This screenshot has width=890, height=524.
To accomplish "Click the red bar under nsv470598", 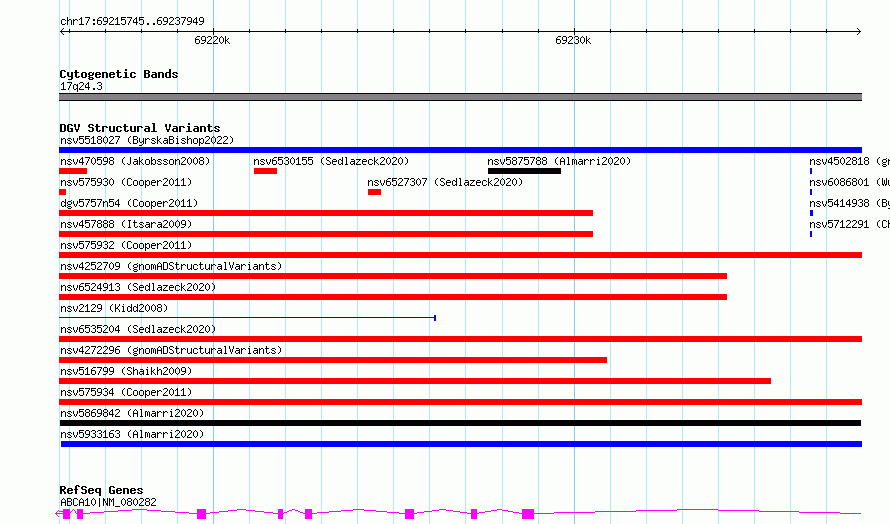I will coord(73,171).
